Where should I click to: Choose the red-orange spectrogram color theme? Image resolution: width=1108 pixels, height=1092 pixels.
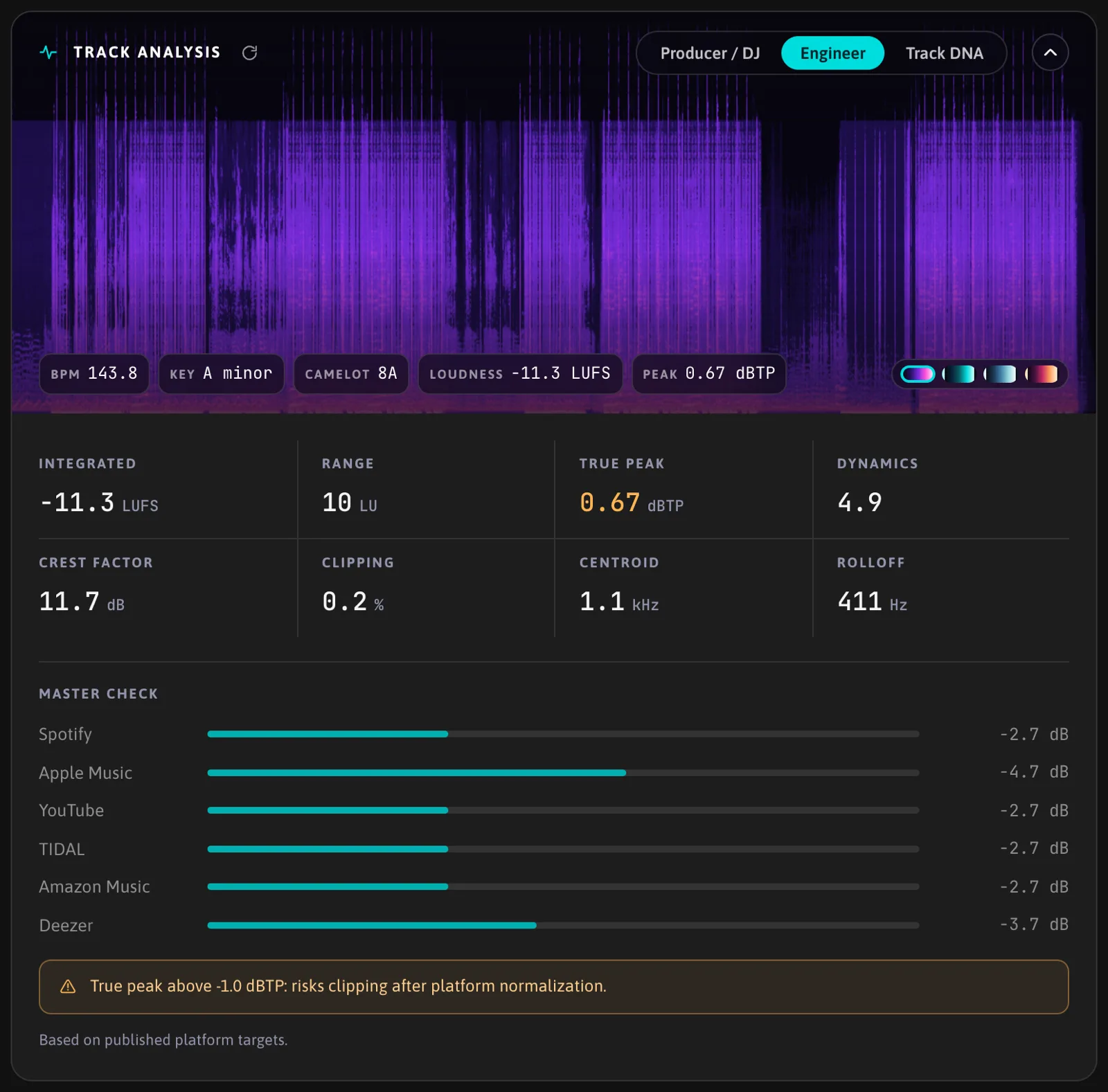1042,374
